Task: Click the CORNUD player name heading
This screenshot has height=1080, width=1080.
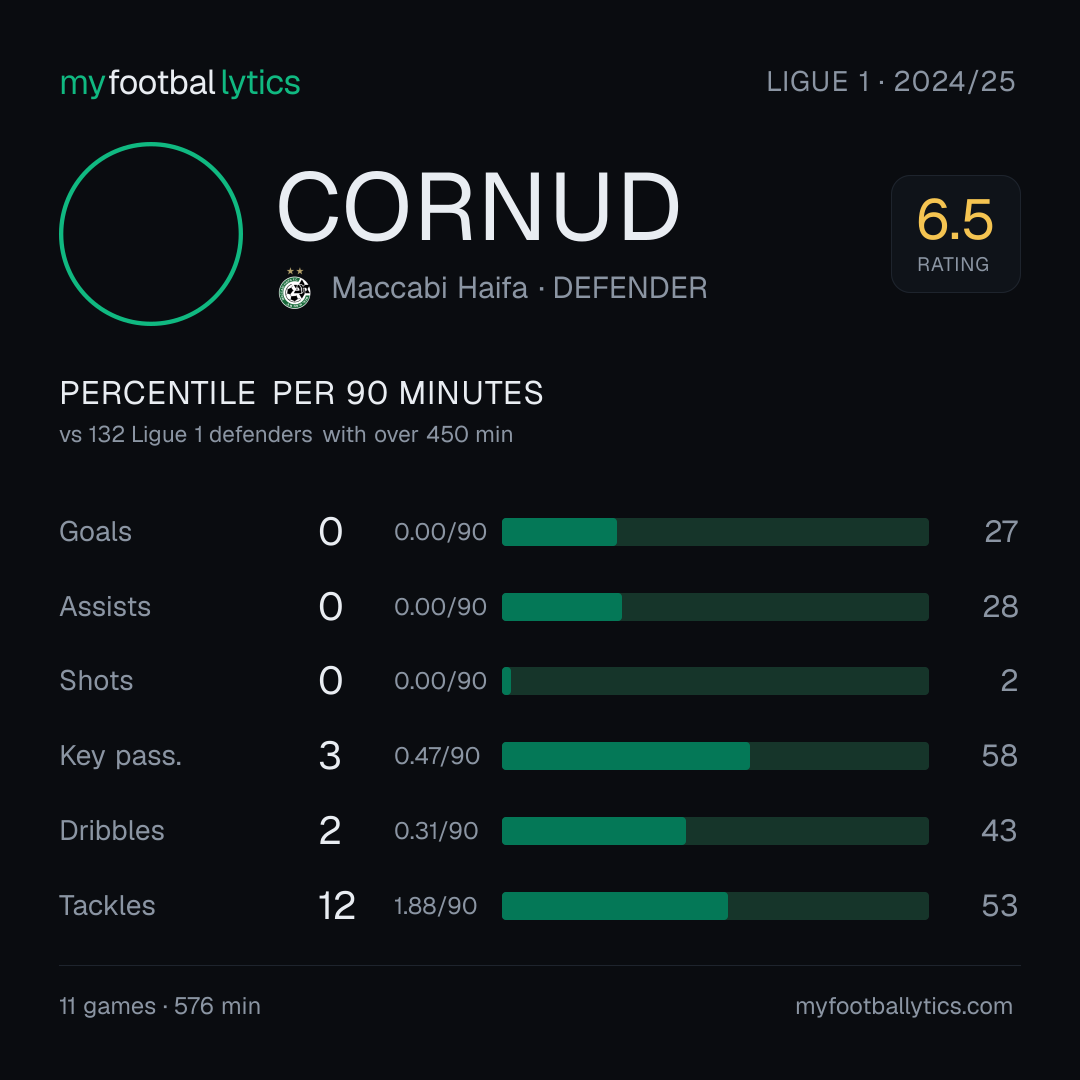Action: click(478, 207)
